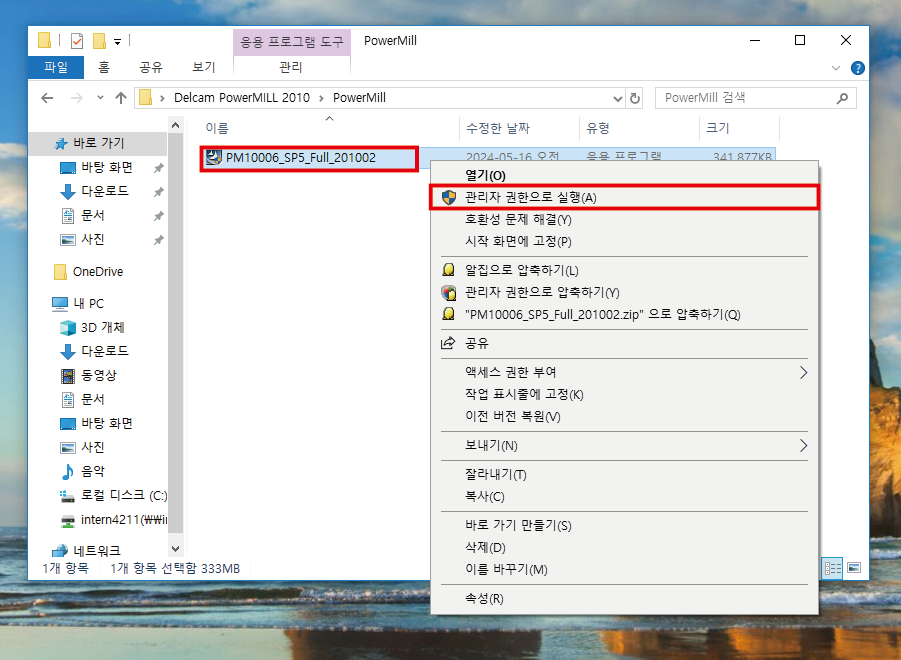
Task: Go forward with the right arrow
Action: [76, 98]
